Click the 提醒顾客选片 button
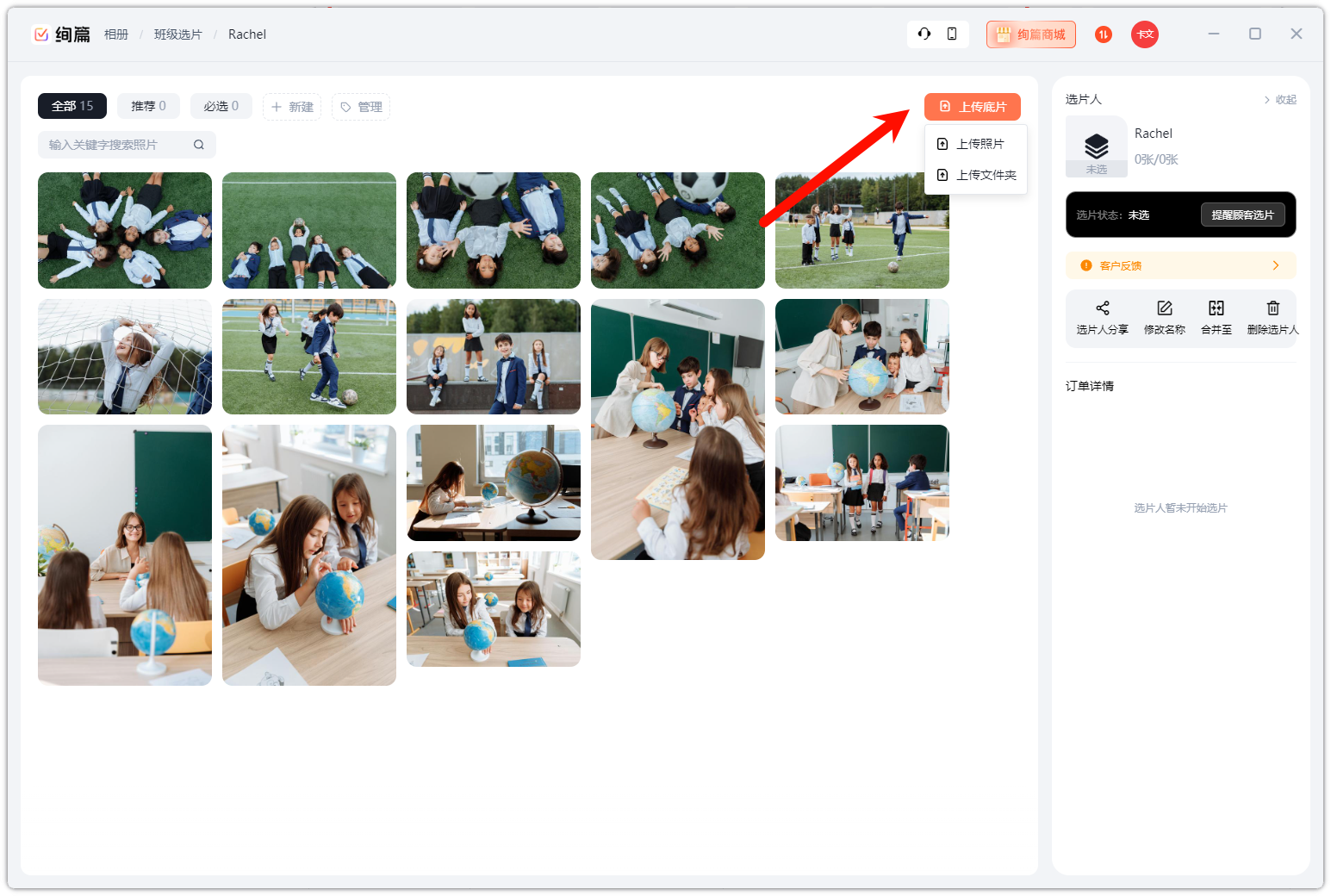The width and height of the screenshot is (1331, 896). click(x=1242, y=215)
